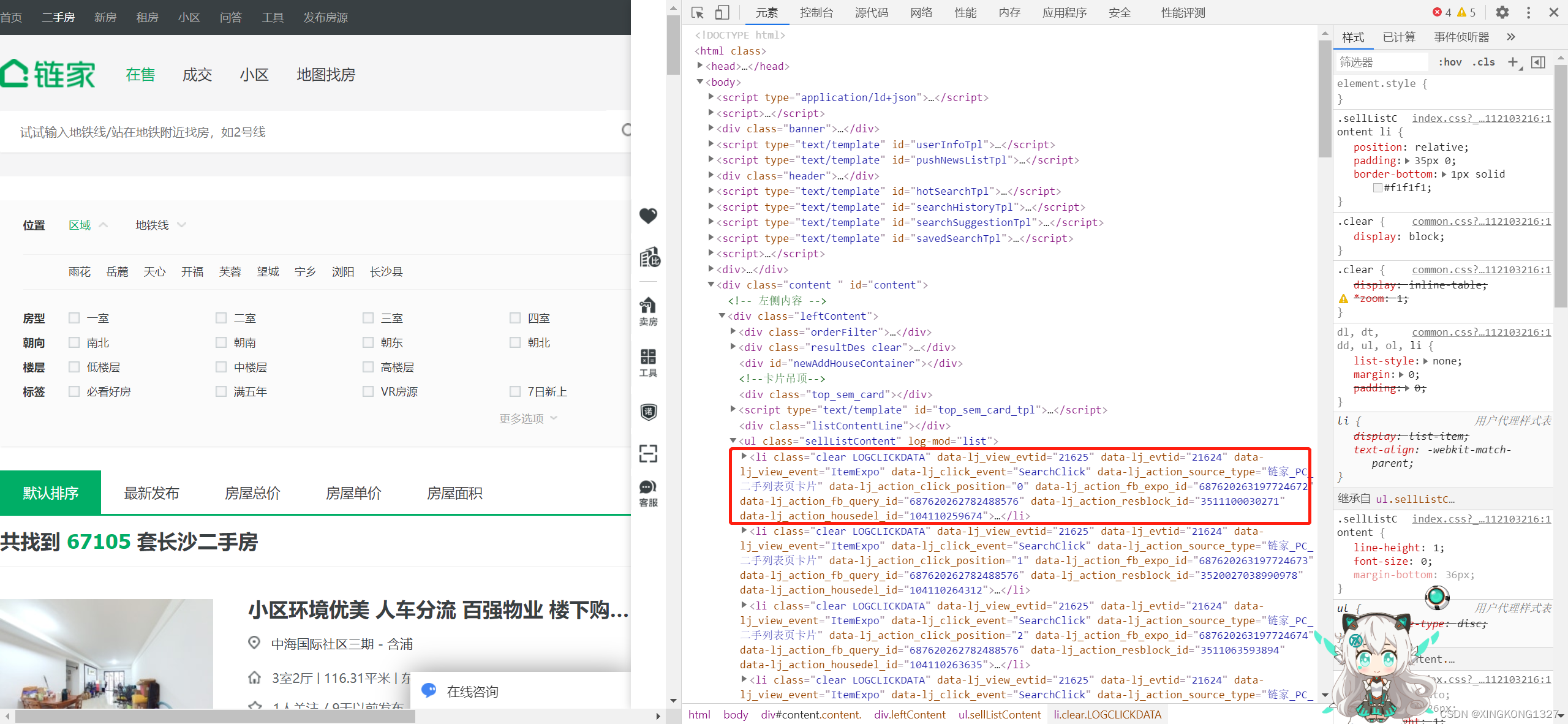Enable the 满五年 tag checkbox

221,391
